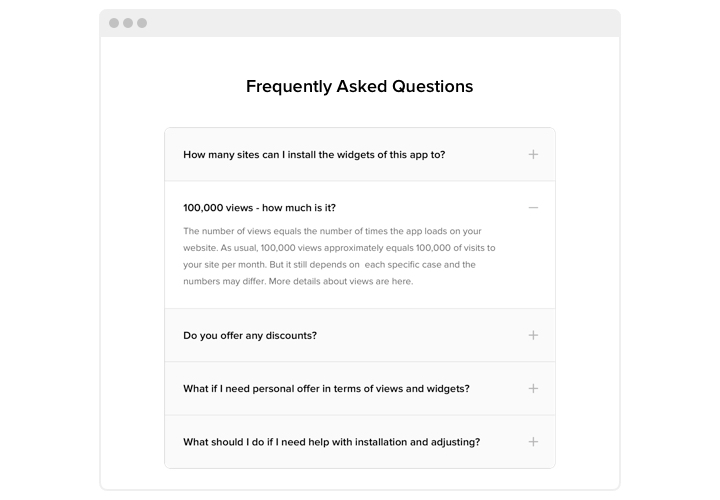Expand the personal offer question via plus icon
Screen dimensions: 720x500
pyautogui.click(x=533, y=388)
